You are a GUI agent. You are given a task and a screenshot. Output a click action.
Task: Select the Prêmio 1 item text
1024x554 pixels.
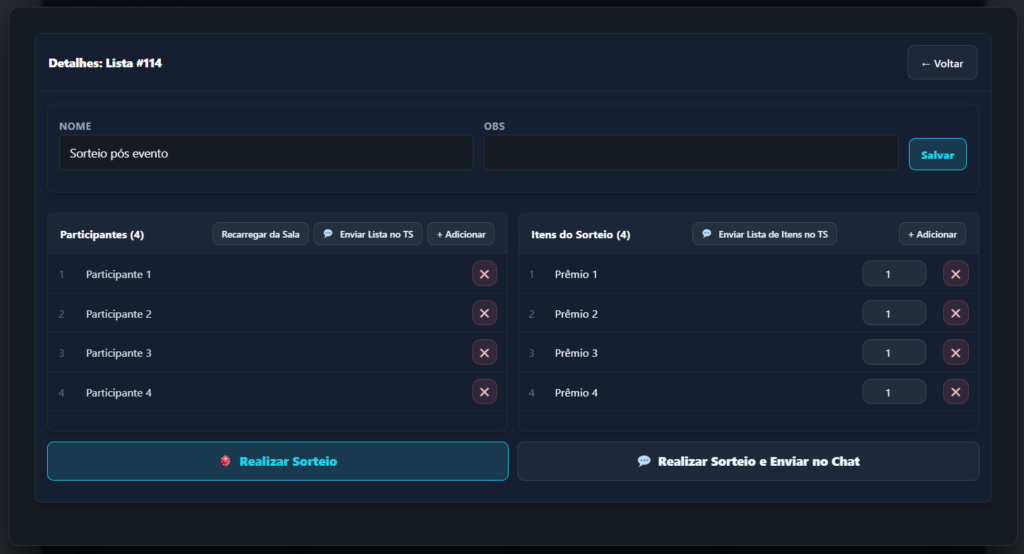[576, 274]
